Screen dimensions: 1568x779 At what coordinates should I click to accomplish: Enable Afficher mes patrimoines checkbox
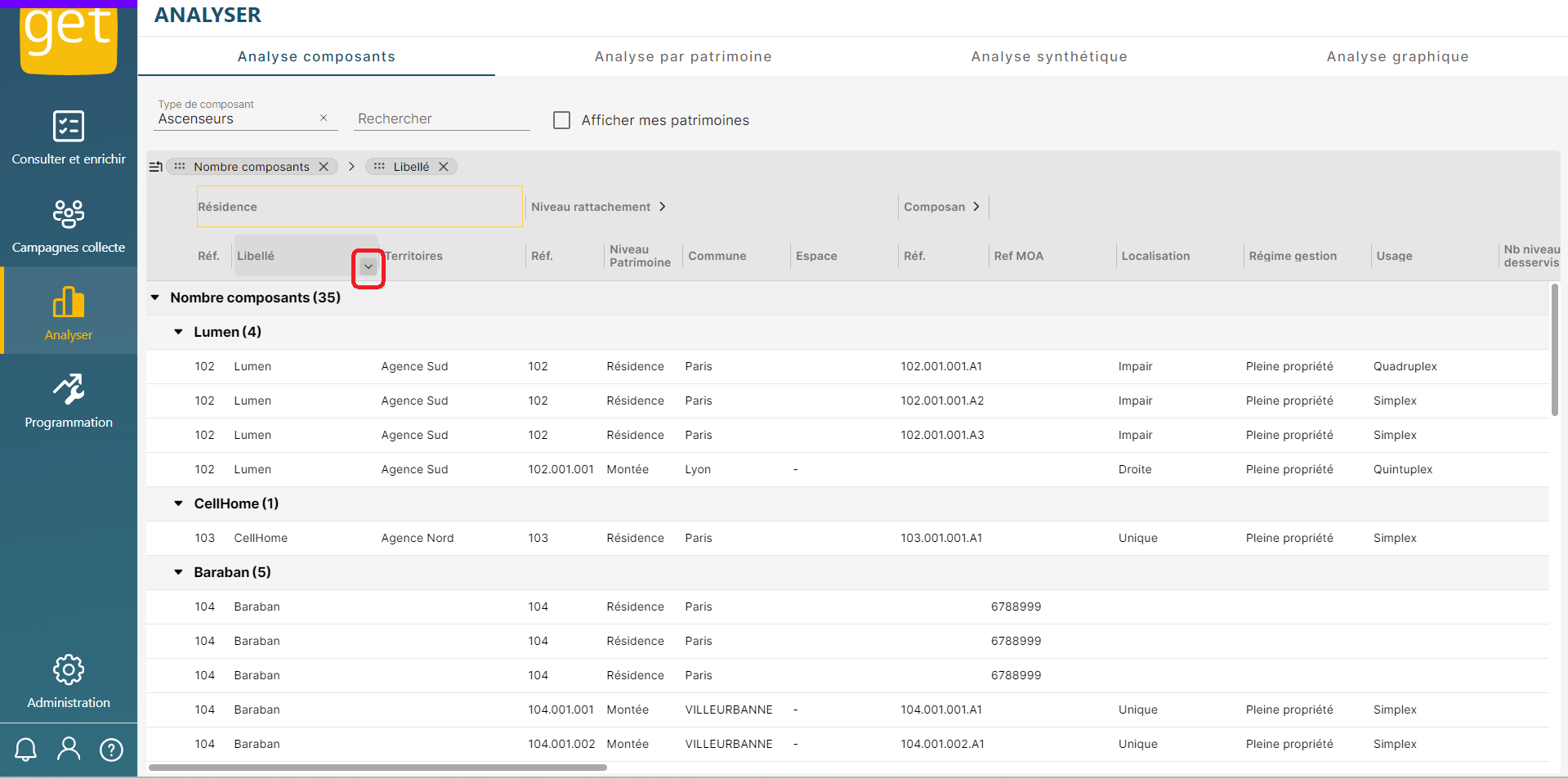[x=562, y=120]
